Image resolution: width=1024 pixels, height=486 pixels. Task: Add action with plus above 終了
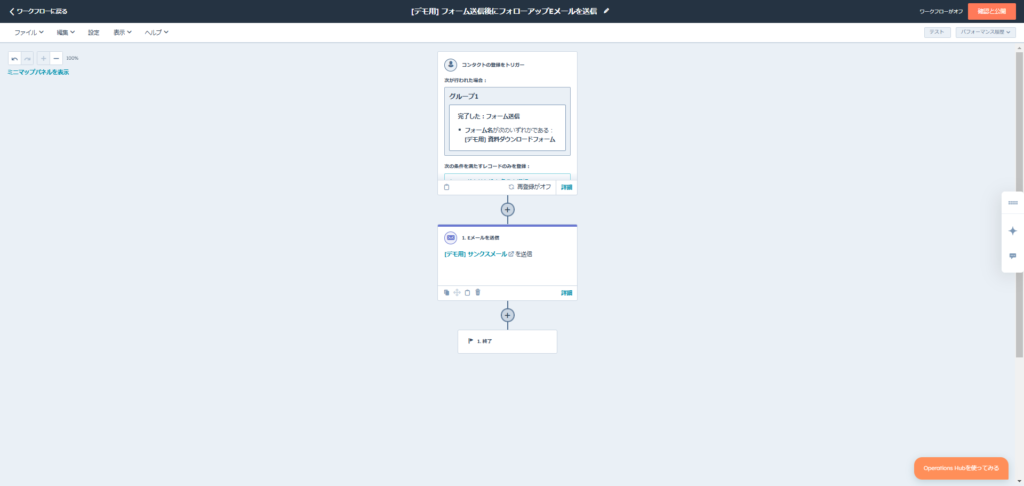point(507,315)
